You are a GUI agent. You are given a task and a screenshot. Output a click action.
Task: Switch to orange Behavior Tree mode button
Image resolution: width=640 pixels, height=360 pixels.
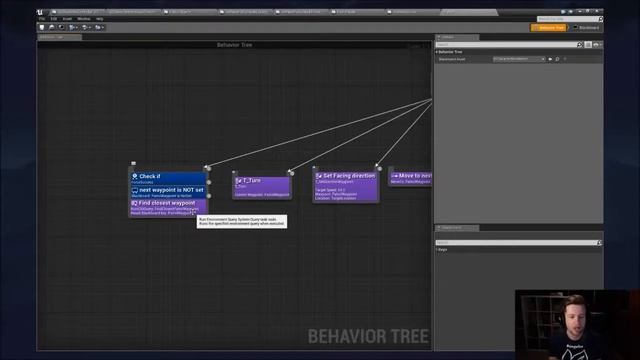549,28
